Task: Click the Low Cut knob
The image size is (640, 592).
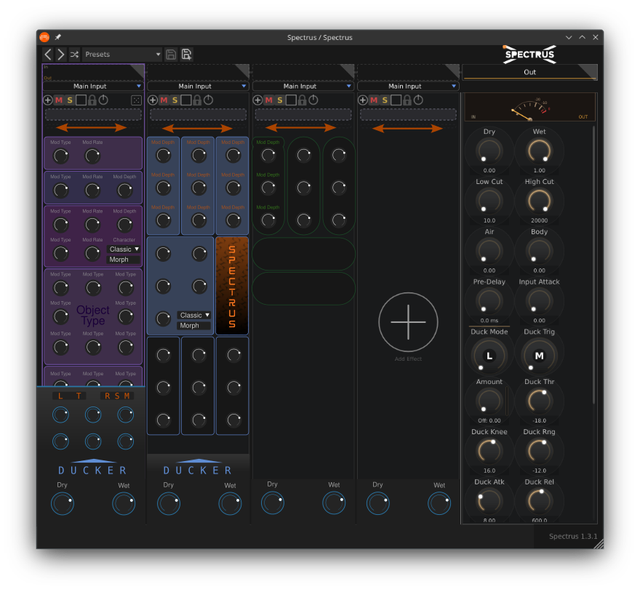Action: 489,201
